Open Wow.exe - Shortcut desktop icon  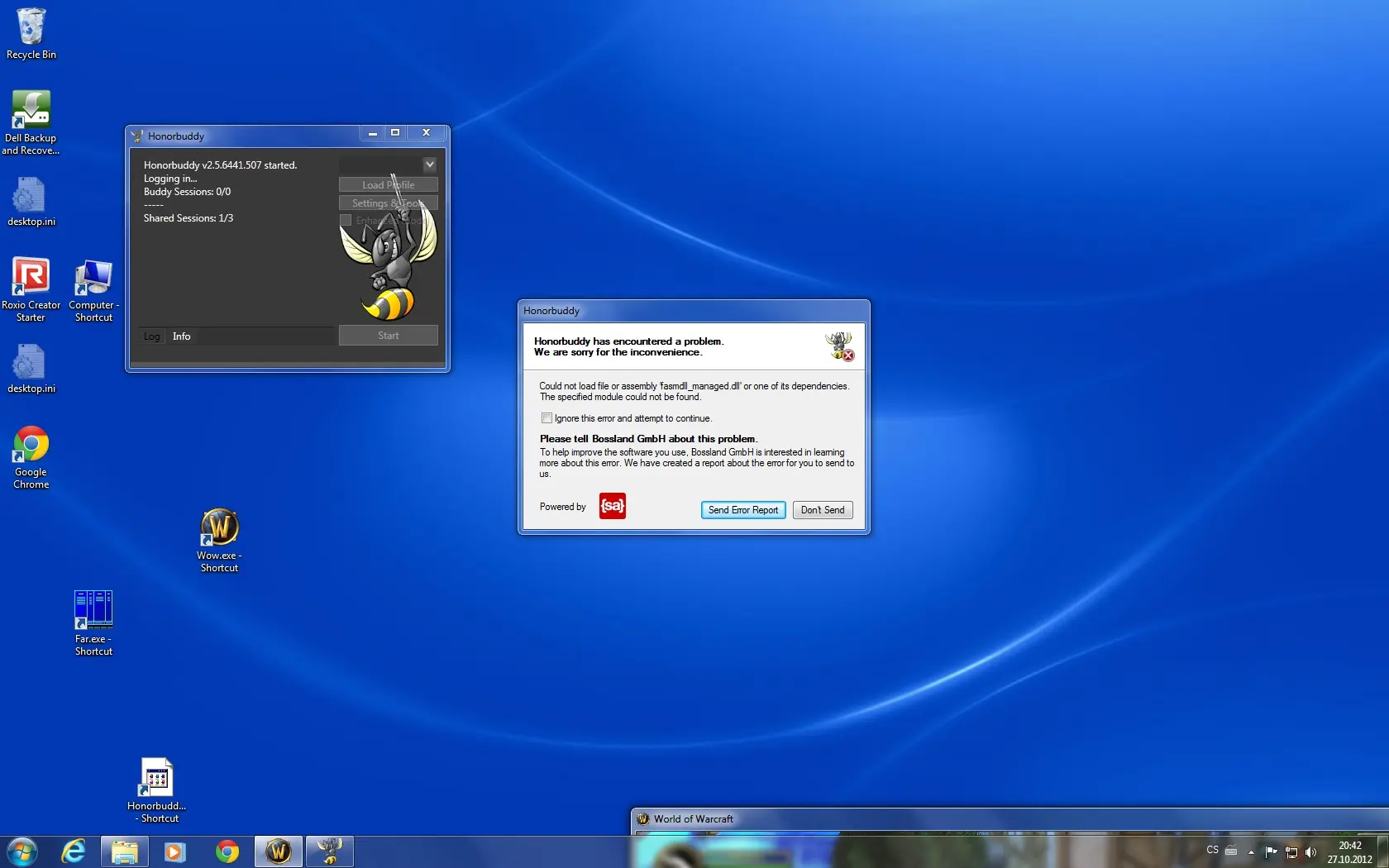tap(219, 541)
